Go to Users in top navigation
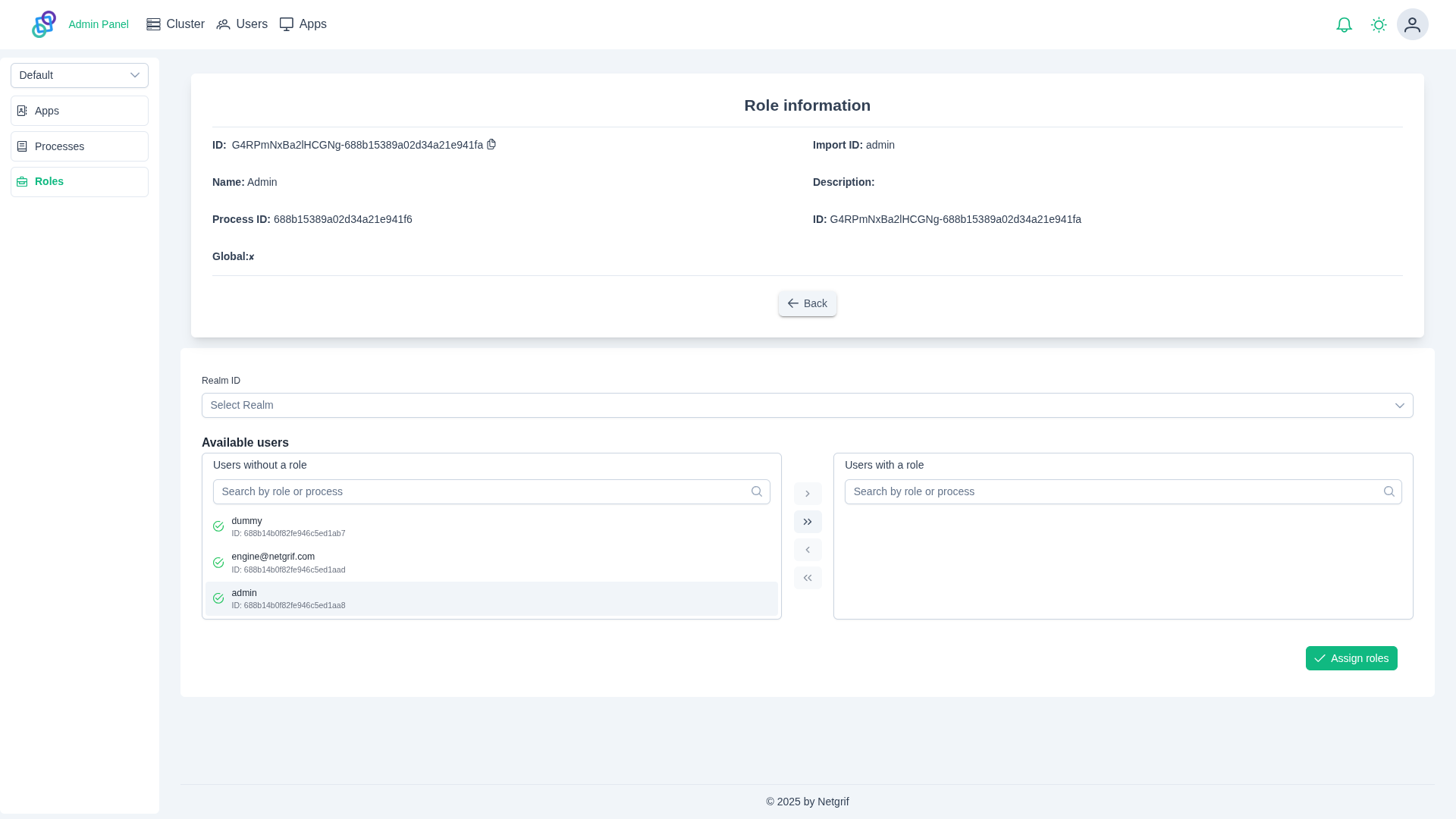This screenshot has width=1456, height=819. [x=242, y=24]
